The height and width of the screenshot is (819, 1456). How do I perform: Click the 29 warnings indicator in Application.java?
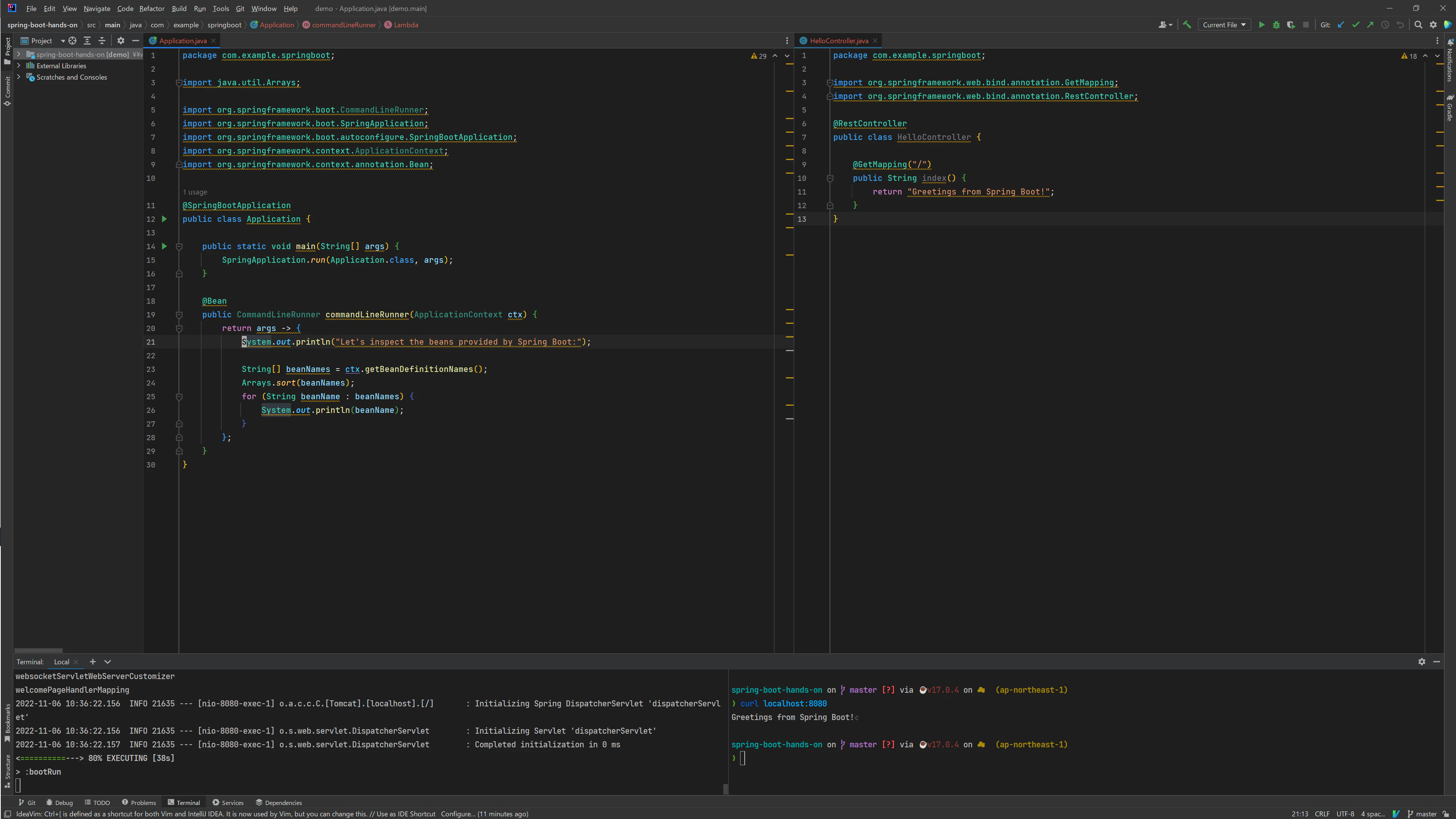point(759,55)
